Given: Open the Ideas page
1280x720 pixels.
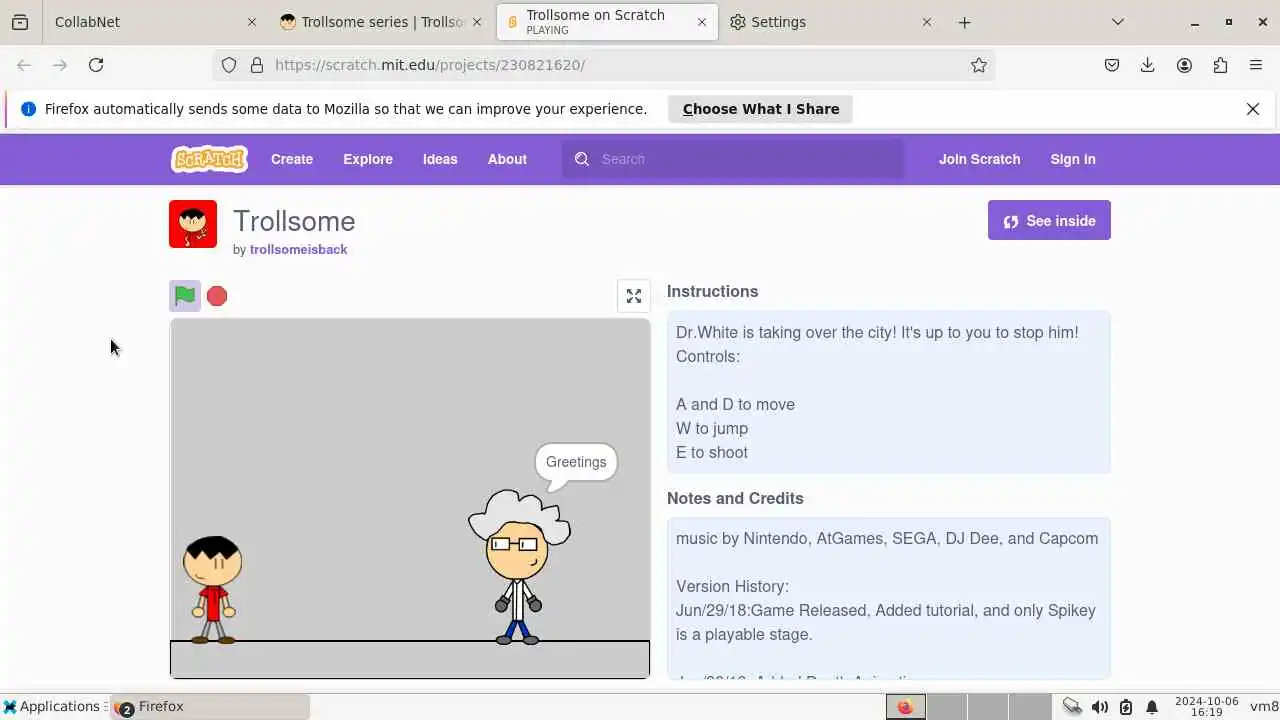Looking at the screenshot, I should [440, 159].
